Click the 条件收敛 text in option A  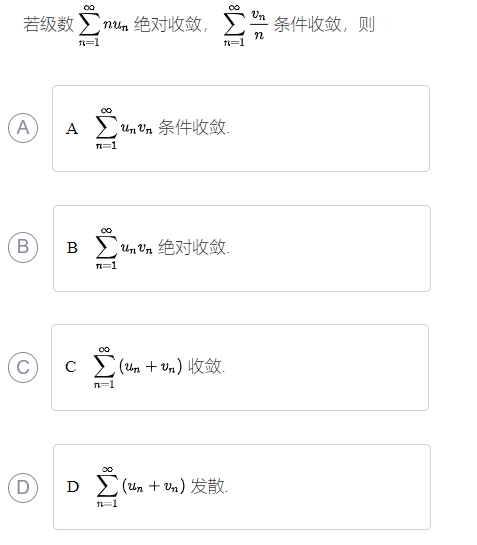pos(193,127)
